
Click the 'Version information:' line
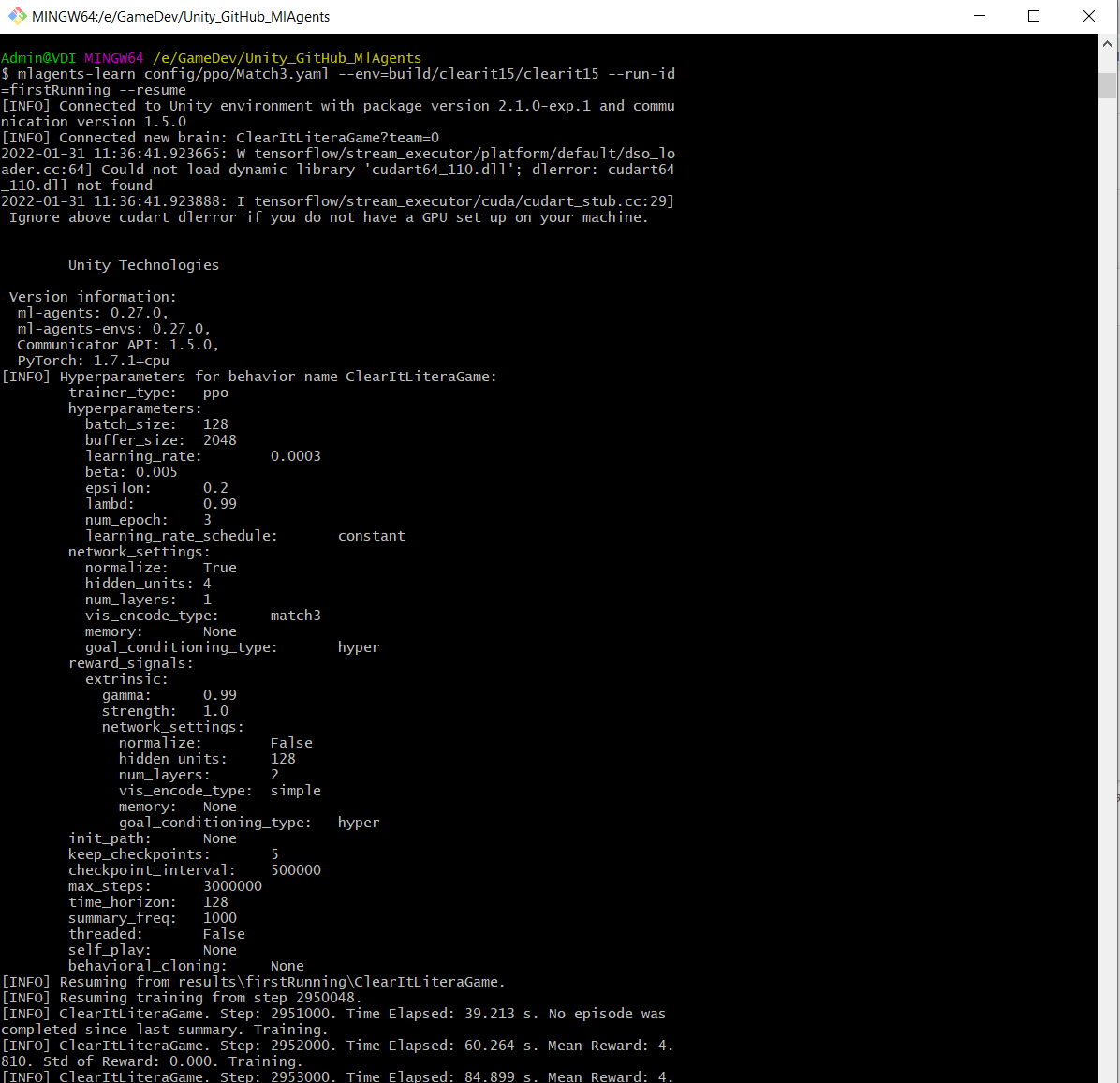coord(93,296)
